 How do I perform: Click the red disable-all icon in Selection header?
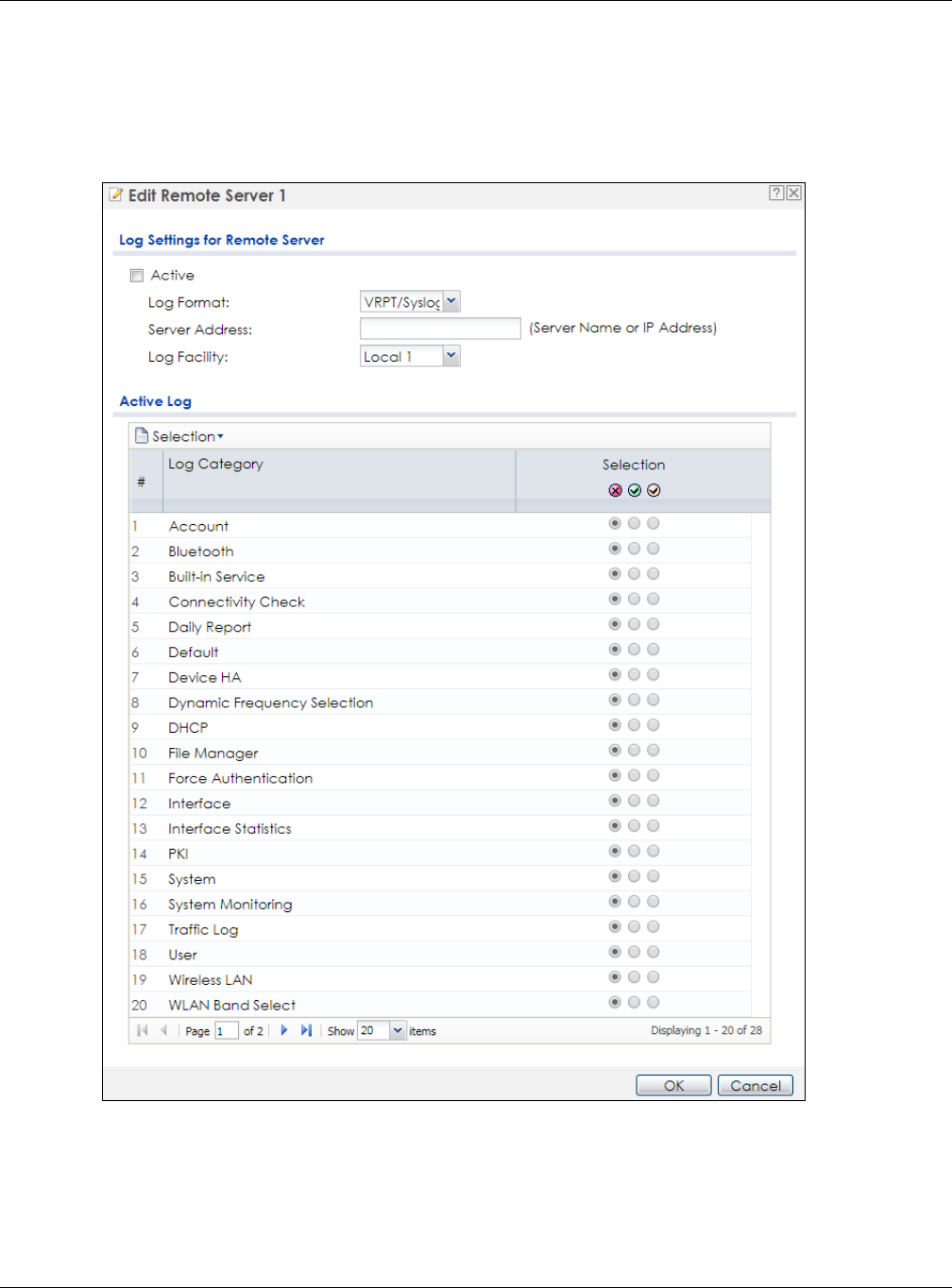(615, 490)
